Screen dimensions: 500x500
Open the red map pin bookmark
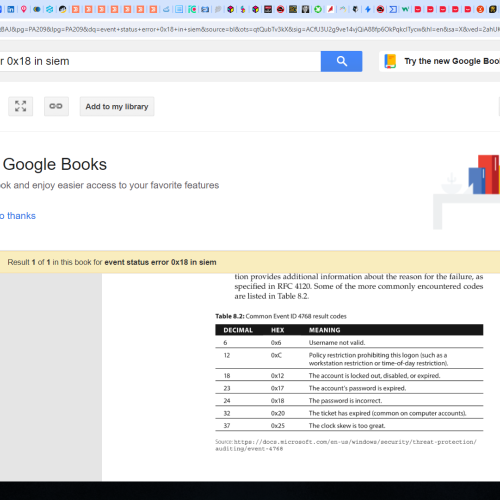[23, 9]
